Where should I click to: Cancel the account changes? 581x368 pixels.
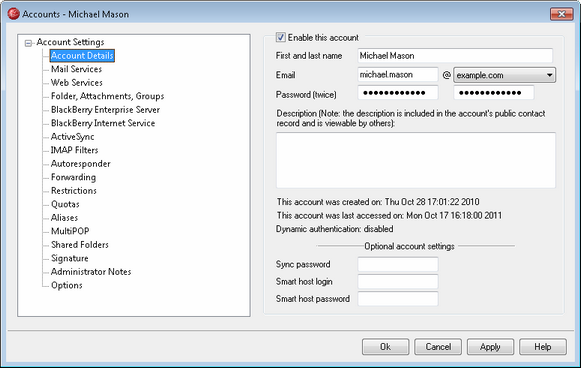tap(438, 347)
